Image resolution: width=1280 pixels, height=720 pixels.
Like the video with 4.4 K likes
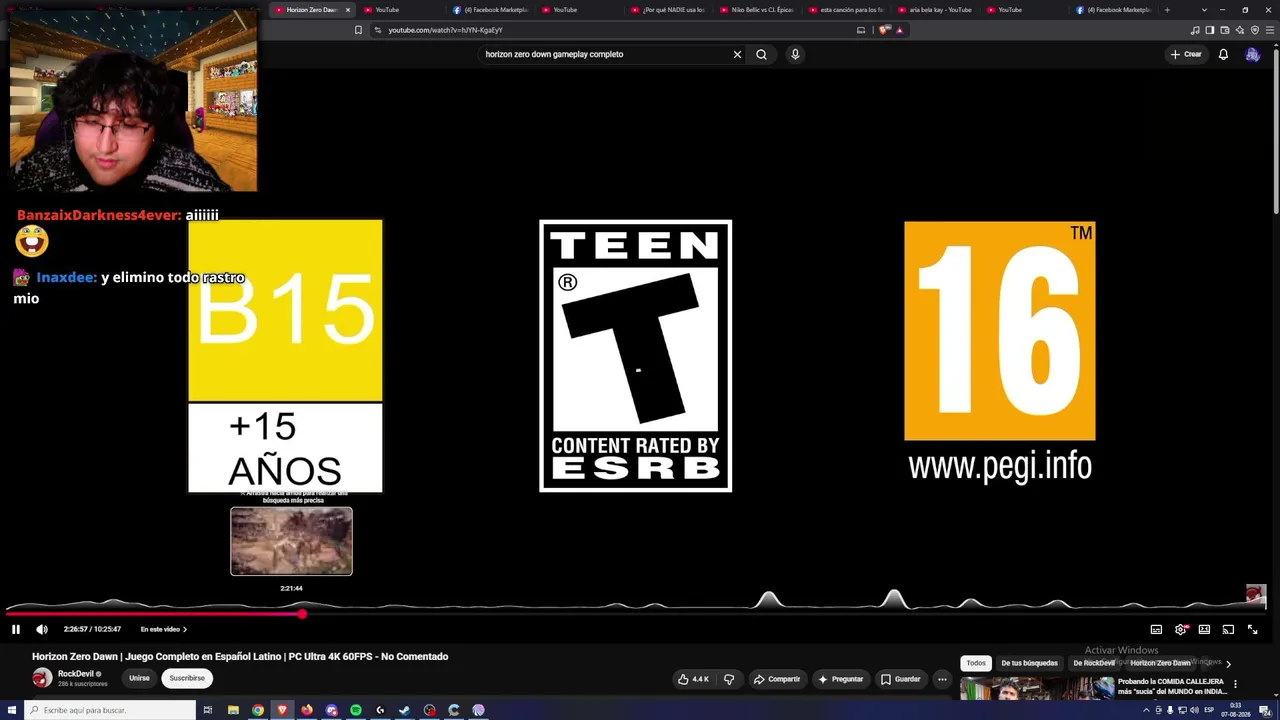coord(693,679)
